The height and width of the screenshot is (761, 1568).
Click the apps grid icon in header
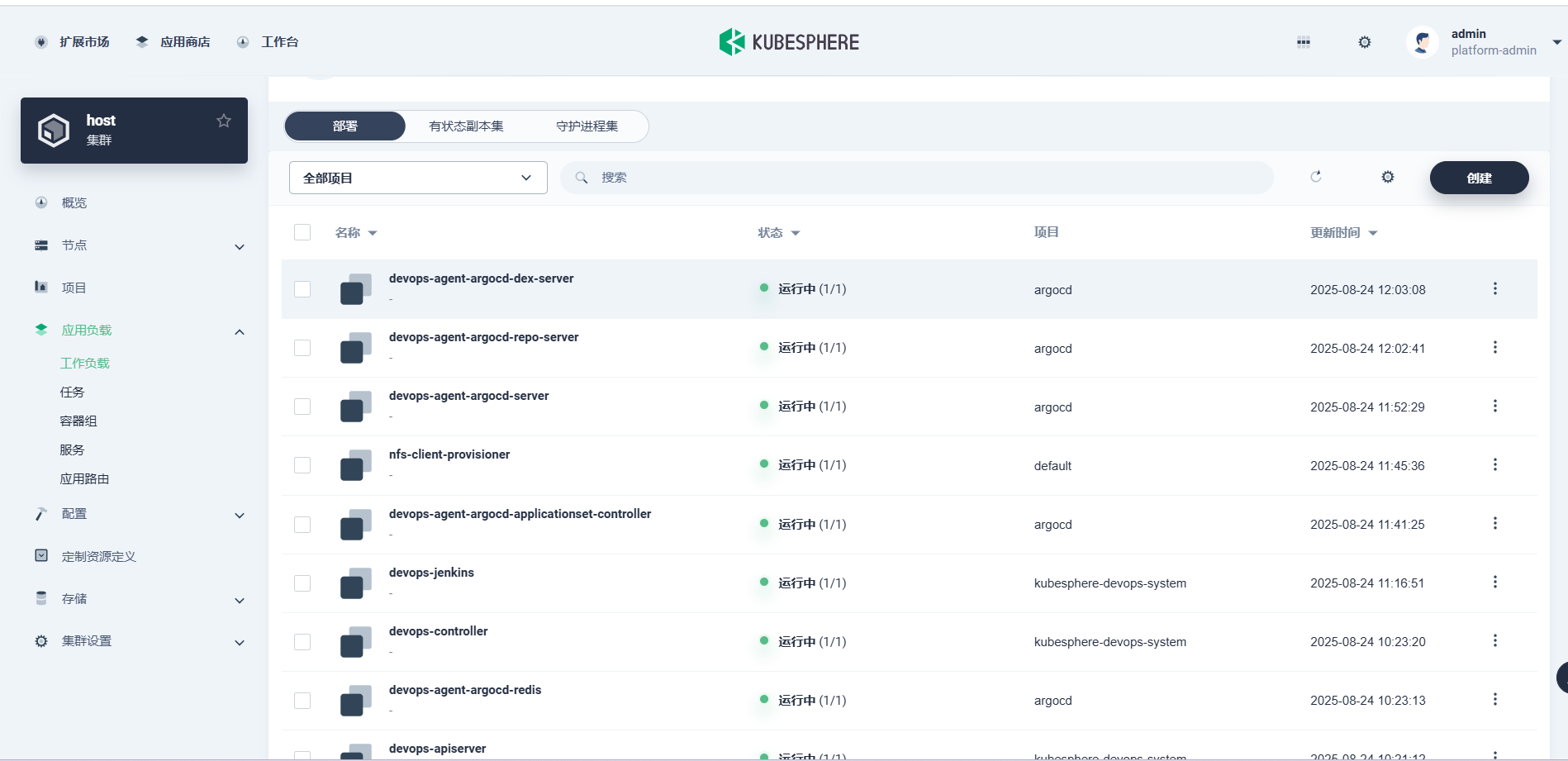pyautogui.click(x=1304, y=42)
